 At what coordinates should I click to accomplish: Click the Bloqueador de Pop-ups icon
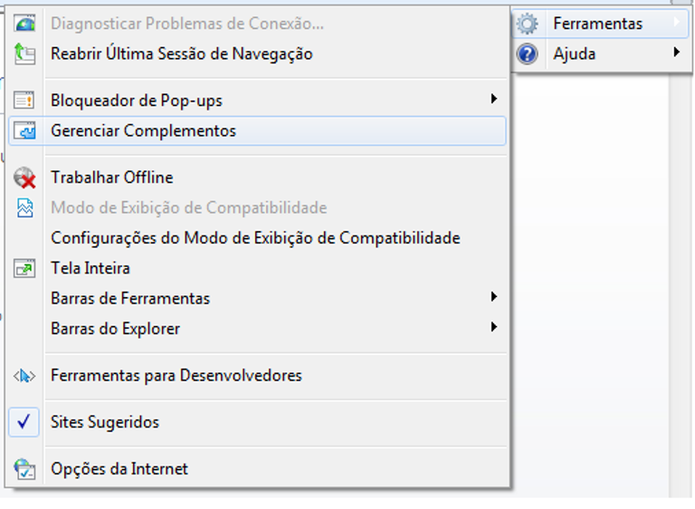[x=24, y=100]
